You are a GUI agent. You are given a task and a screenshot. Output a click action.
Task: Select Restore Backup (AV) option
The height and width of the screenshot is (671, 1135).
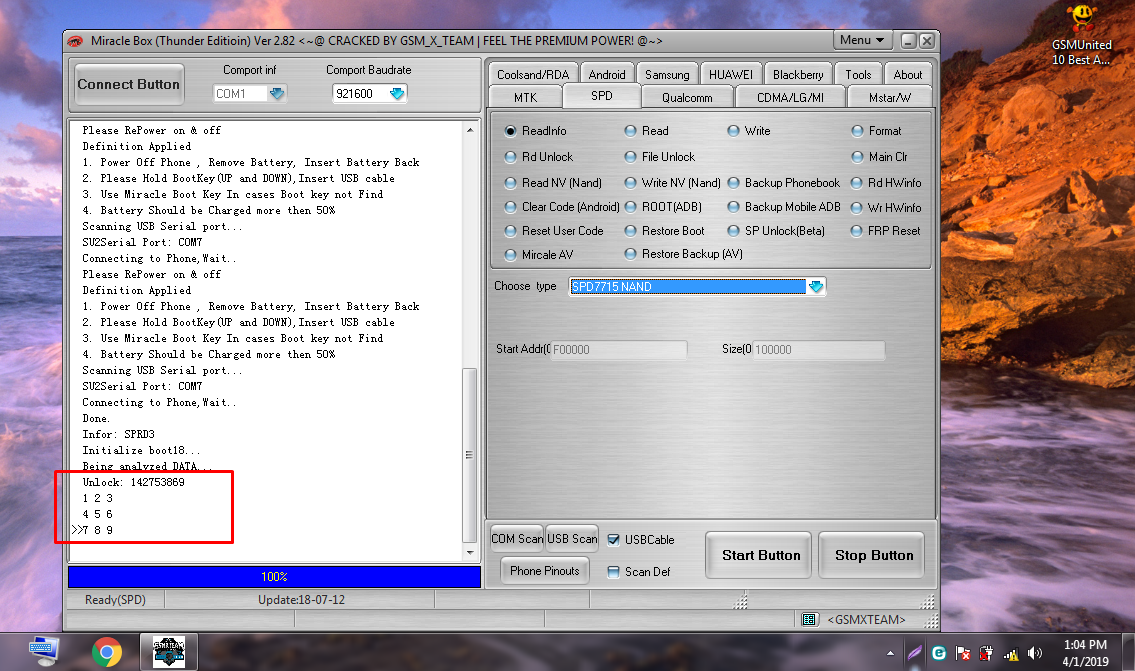coord(630,254)
